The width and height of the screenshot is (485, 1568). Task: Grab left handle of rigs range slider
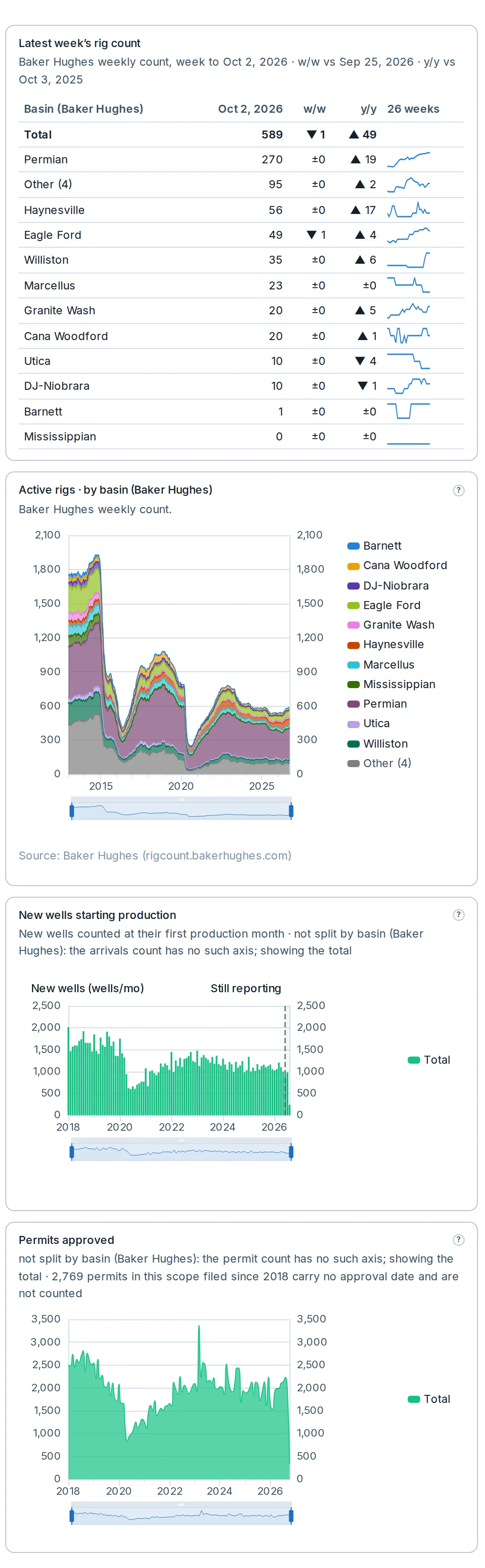click(72, 812)
